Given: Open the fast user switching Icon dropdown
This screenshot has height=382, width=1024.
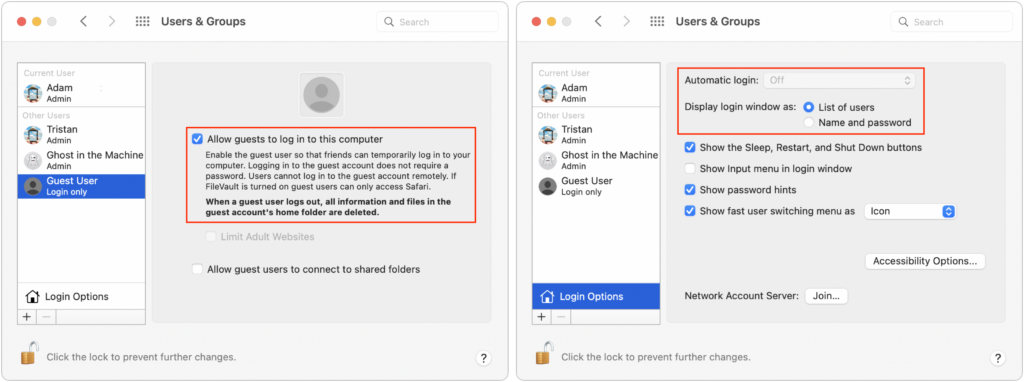Looking at the screenshot, I should click(x=910, y=212).
